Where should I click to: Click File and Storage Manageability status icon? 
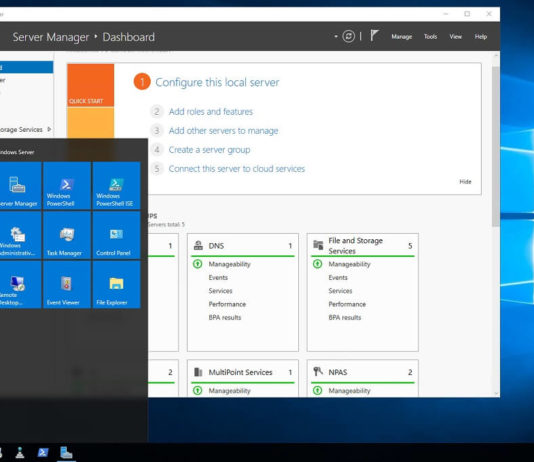pos(317,264)
